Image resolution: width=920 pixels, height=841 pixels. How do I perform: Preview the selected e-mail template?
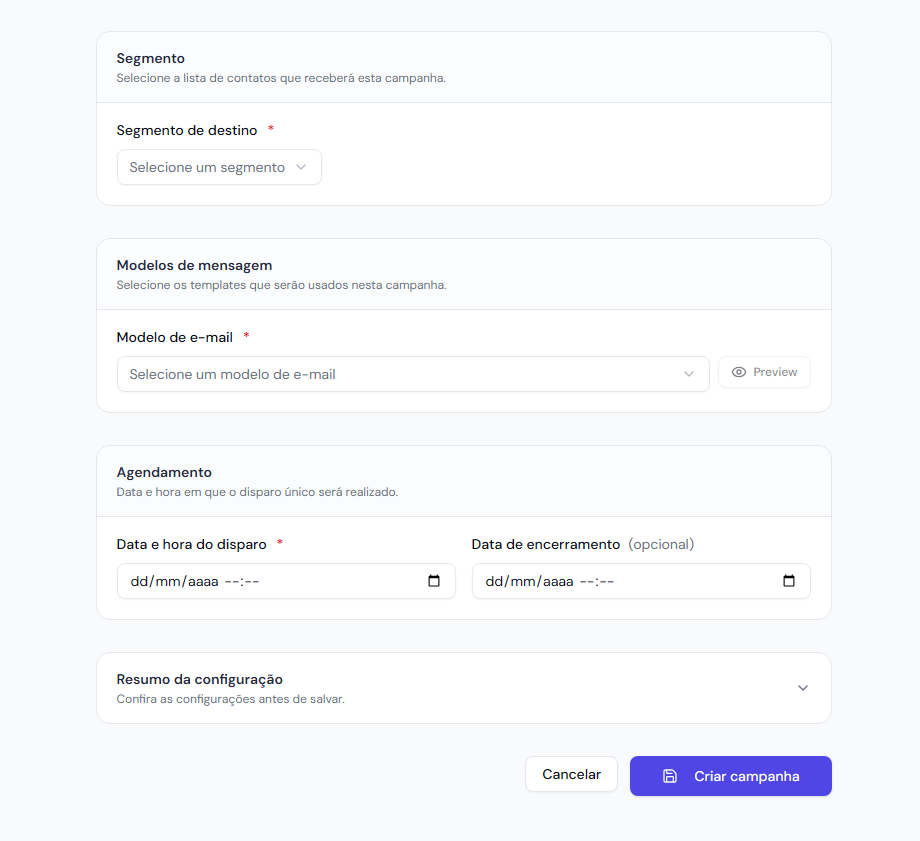tap(764, 372)
